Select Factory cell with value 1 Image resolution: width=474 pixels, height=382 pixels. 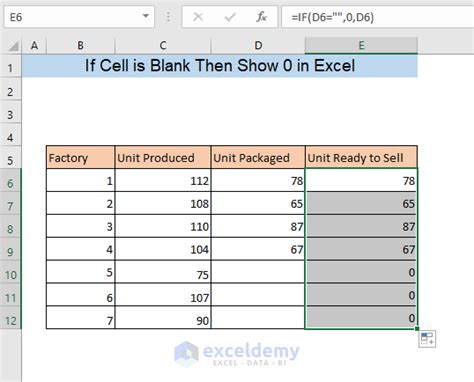click(x=80, y=180)
